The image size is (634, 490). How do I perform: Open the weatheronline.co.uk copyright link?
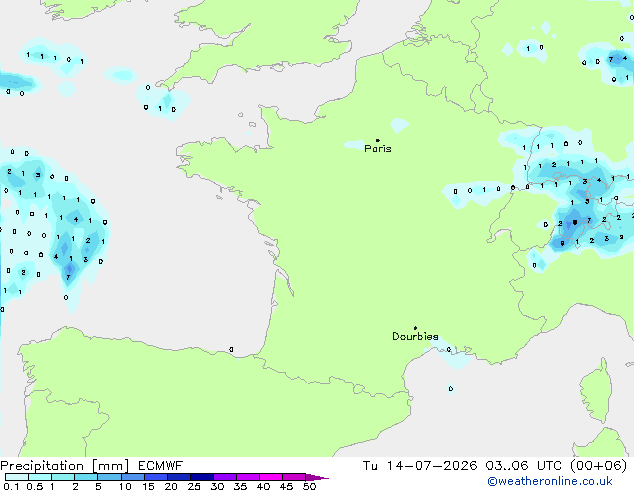[x=549, y=481]
